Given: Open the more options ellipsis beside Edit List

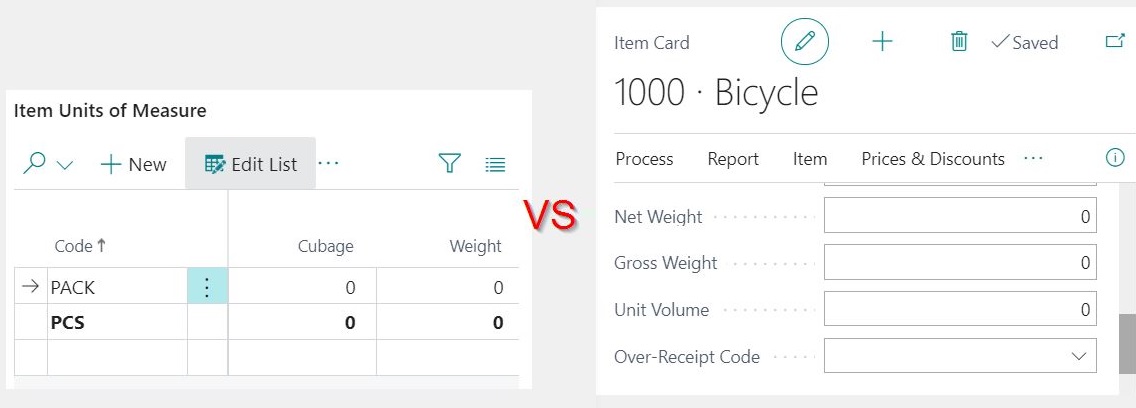Looking at the screenshot, I should pos(328,163).
